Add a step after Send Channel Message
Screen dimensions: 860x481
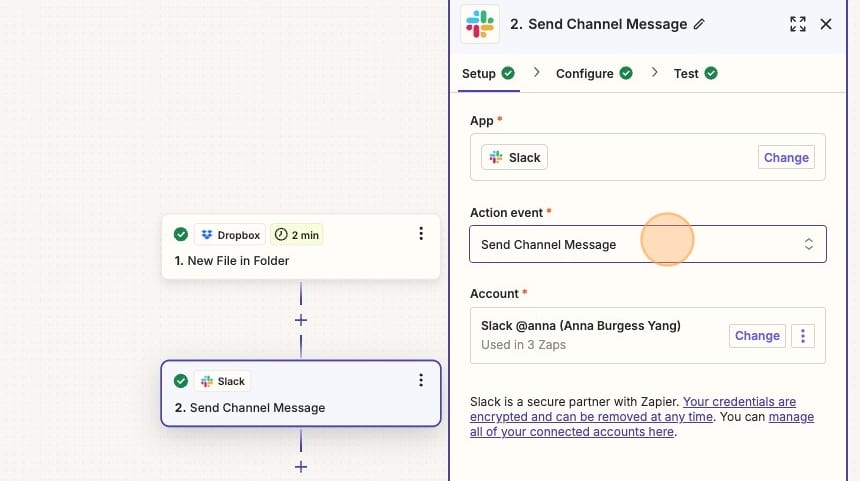[x=301, y=467]
